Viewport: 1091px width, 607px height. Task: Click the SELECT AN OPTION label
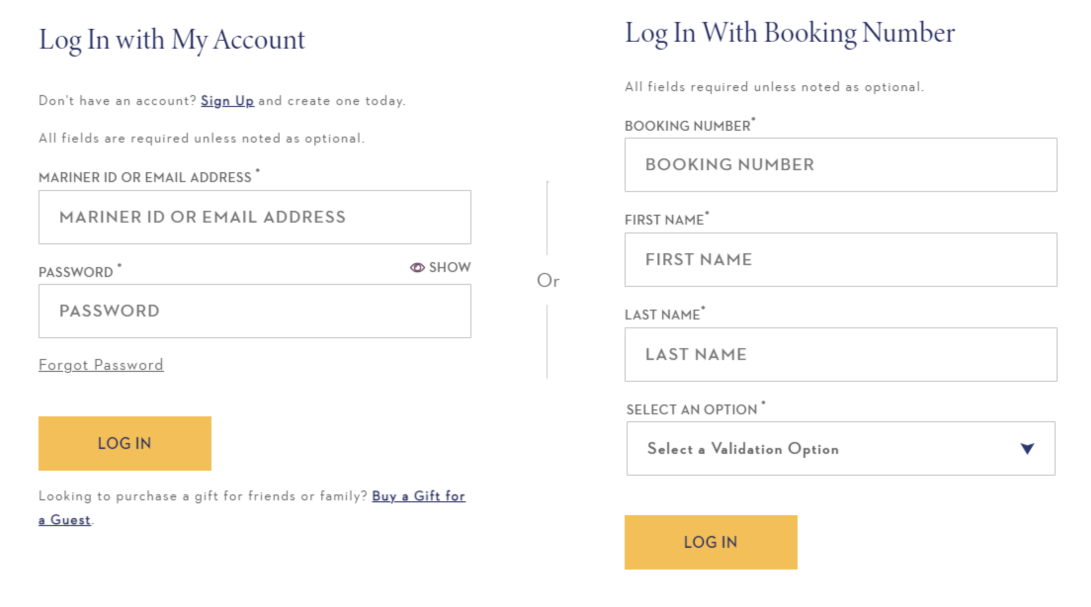(x=692, y=410)
